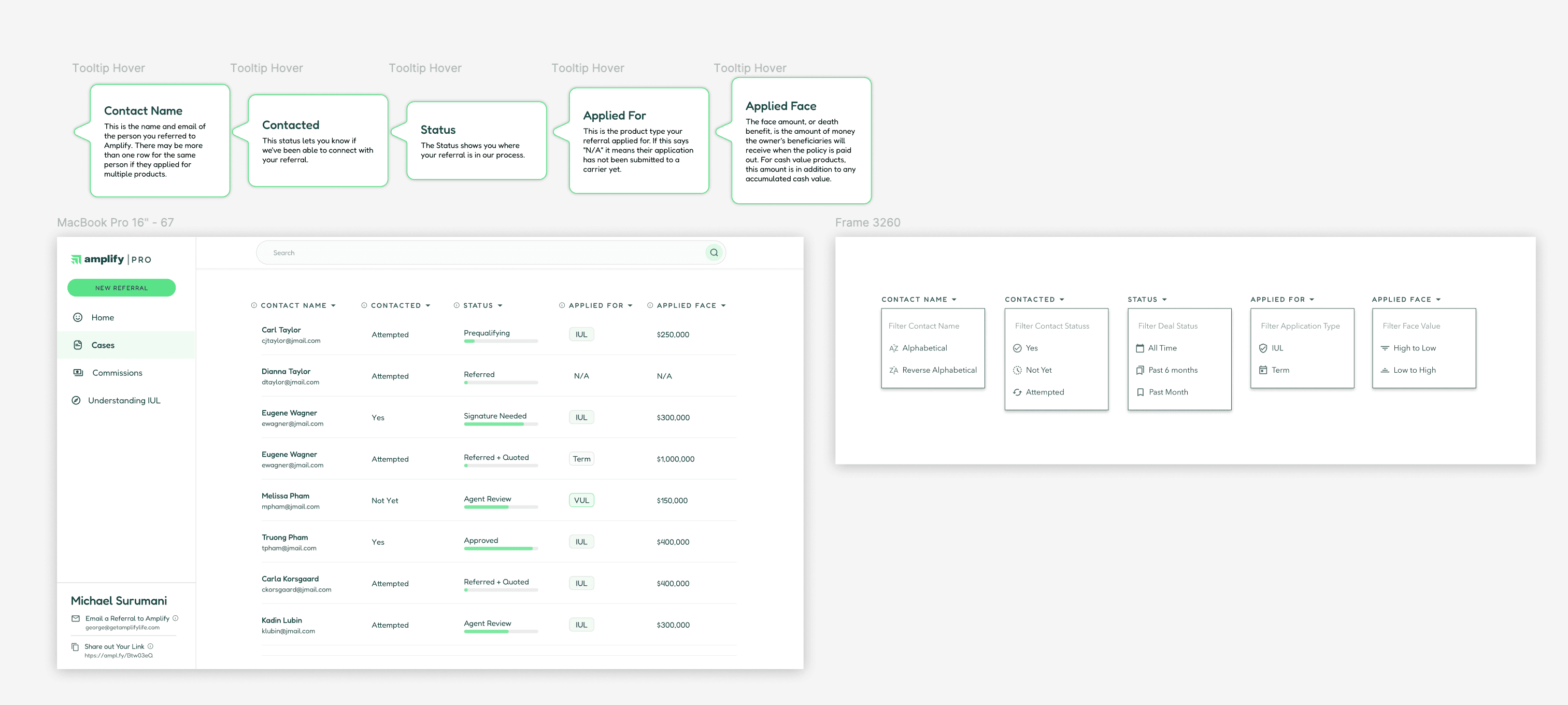1568x705 pixels.
Task: Expand the Contacted column dropdown in table
Action: pyautogui.click(x=428, y=306)
